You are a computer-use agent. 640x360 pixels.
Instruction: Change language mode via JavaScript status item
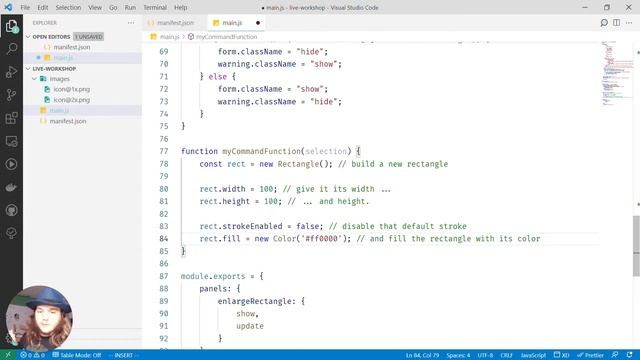pos(533,355)
